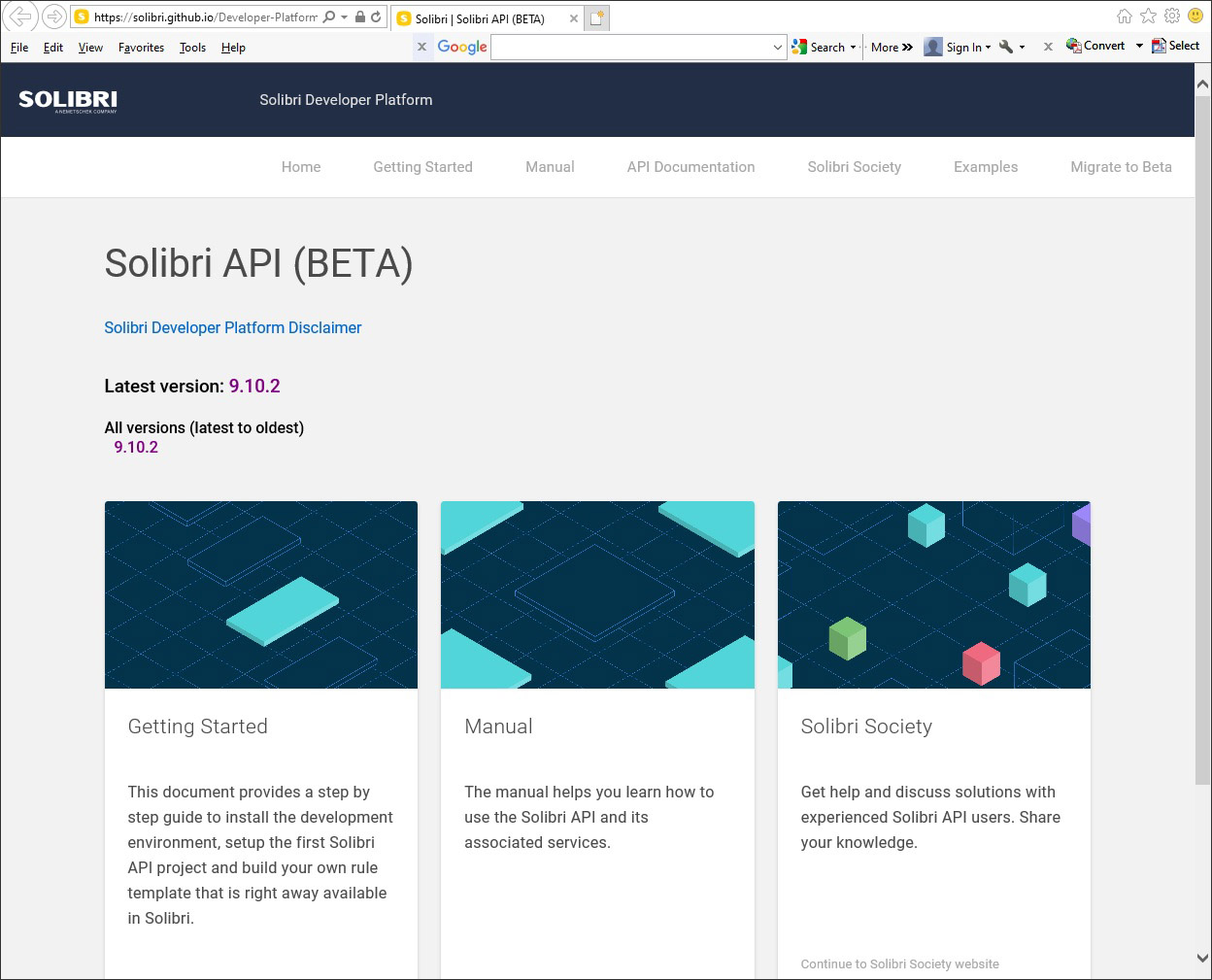Image resolution: width=1212 pixels, height=980 pixels.
Task: Click the smiley feedback icon
Action: [x=1195, y=17]
